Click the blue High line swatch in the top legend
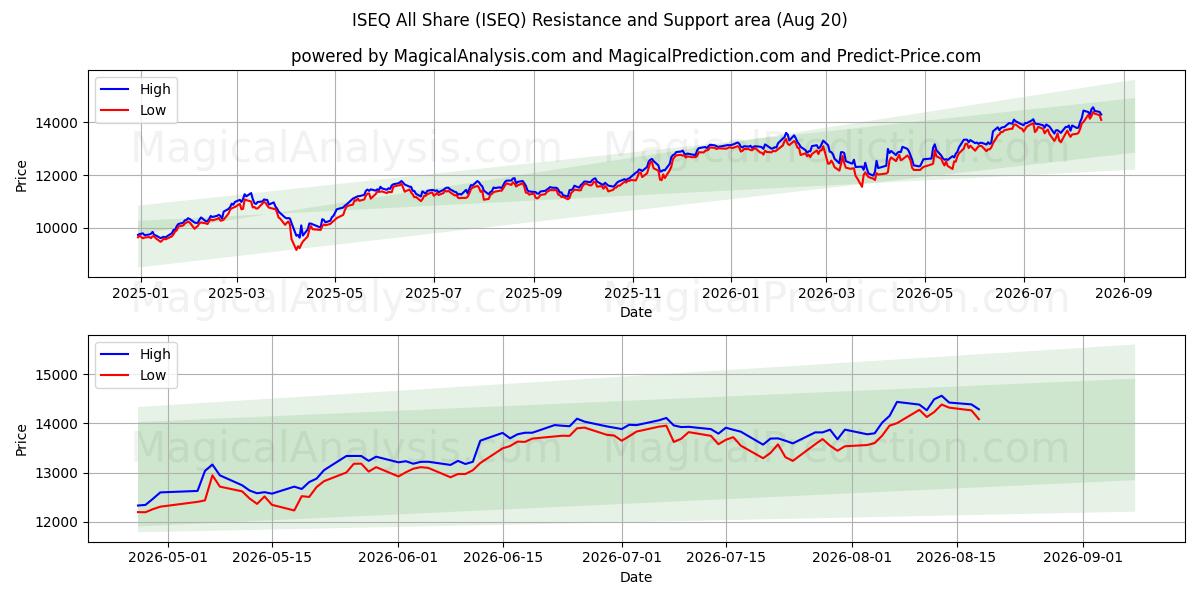The image size is (1200, 600). pyautogui.click(x=116, y=90)
